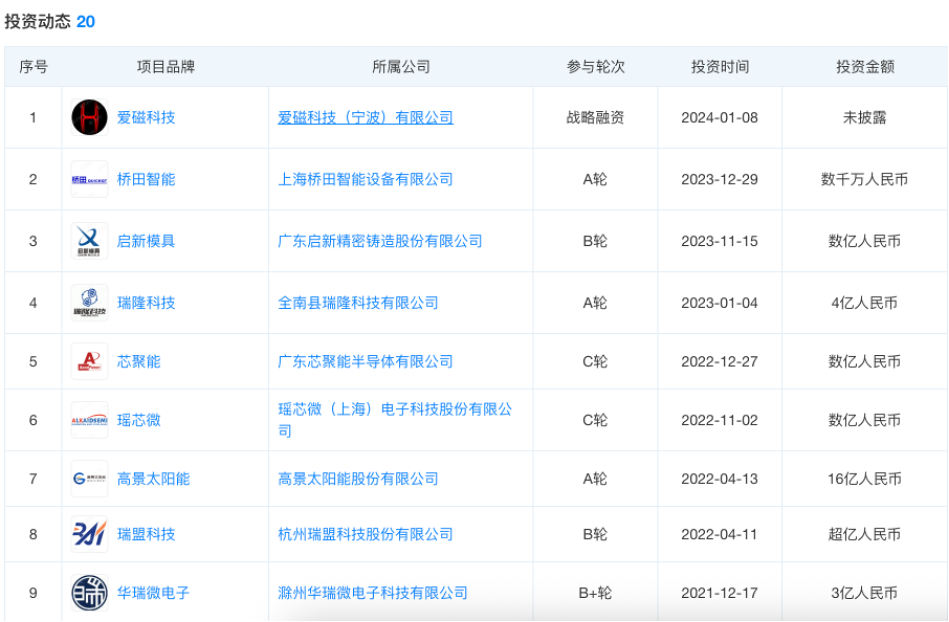Click the 瑞隆科技 brand logo icon
The image size is (949, 622).
[x=90, y=303]
